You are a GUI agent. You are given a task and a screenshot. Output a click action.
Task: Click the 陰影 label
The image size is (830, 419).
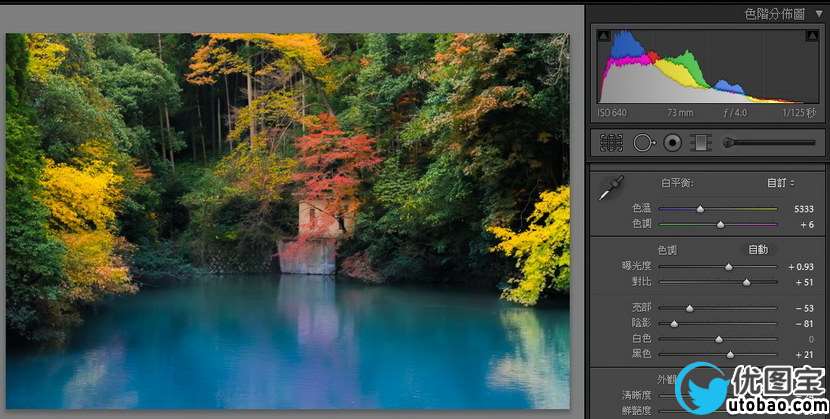(642, 323)
